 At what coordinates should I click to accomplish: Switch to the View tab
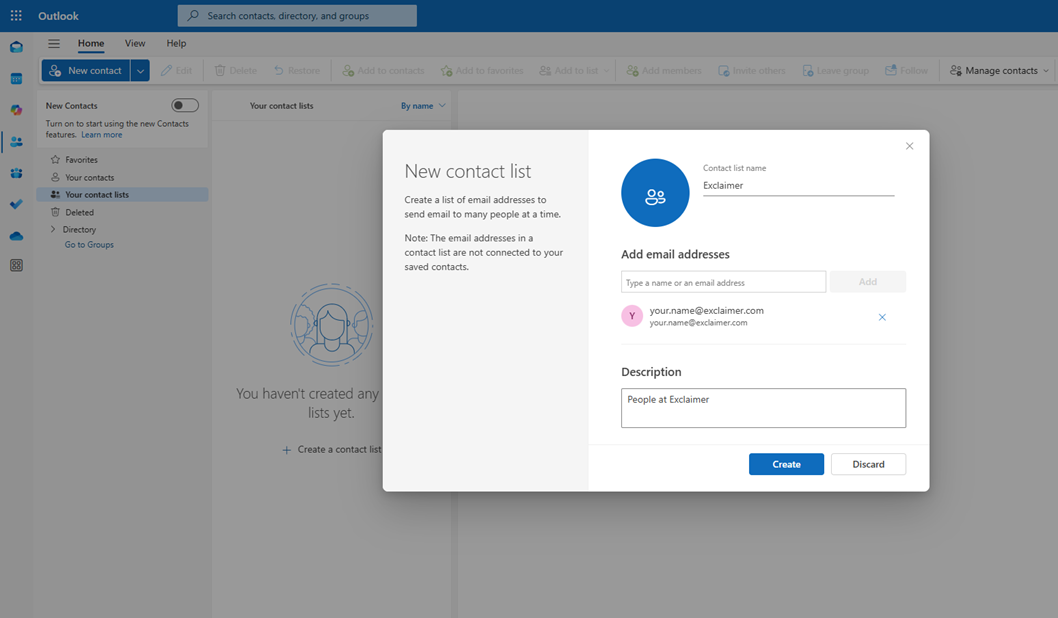point(135,43)
